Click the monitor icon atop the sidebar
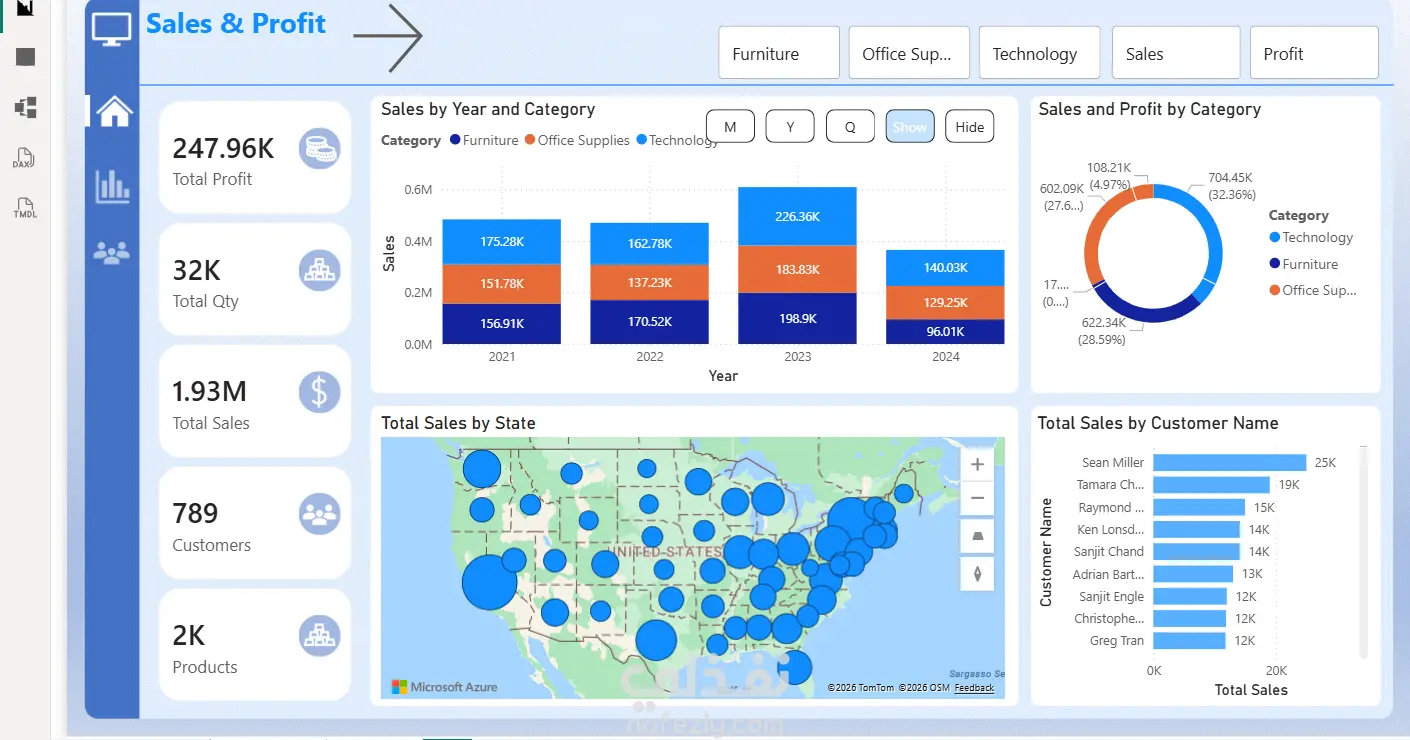The height and width of the screenshot is (740, 1410). (x=112, y=27)
